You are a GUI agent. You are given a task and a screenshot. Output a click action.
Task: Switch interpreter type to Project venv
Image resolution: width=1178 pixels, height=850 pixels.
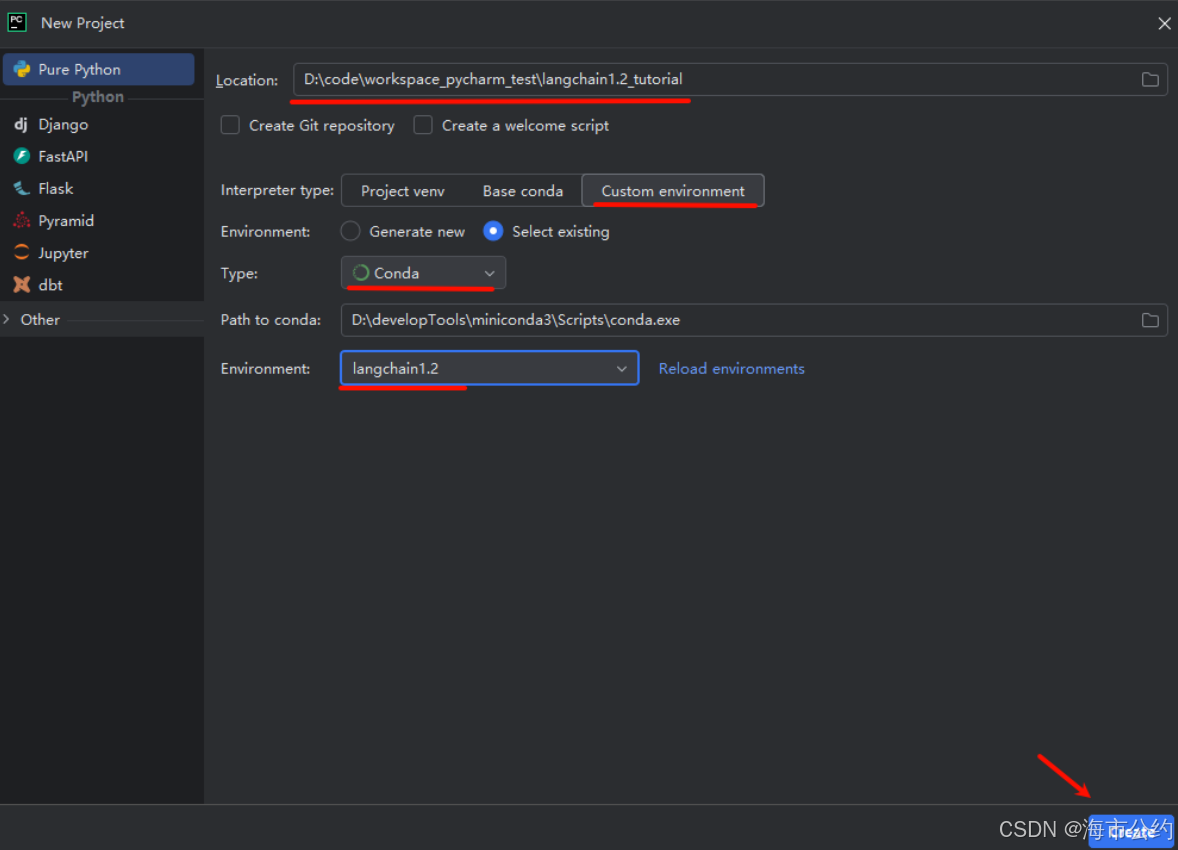(403, 191)
